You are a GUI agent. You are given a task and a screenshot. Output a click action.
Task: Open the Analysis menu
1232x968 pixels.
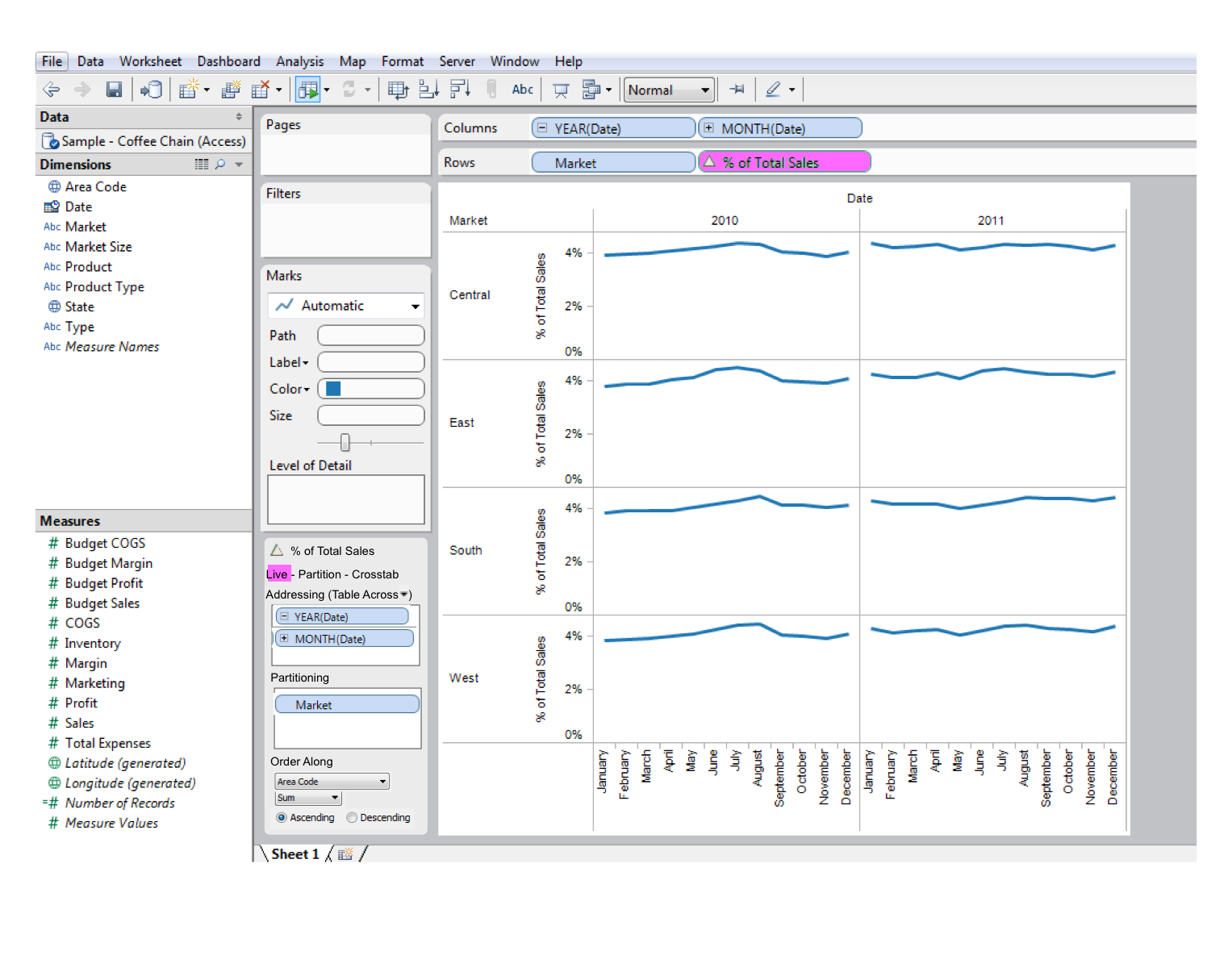(x=299, y=60)
